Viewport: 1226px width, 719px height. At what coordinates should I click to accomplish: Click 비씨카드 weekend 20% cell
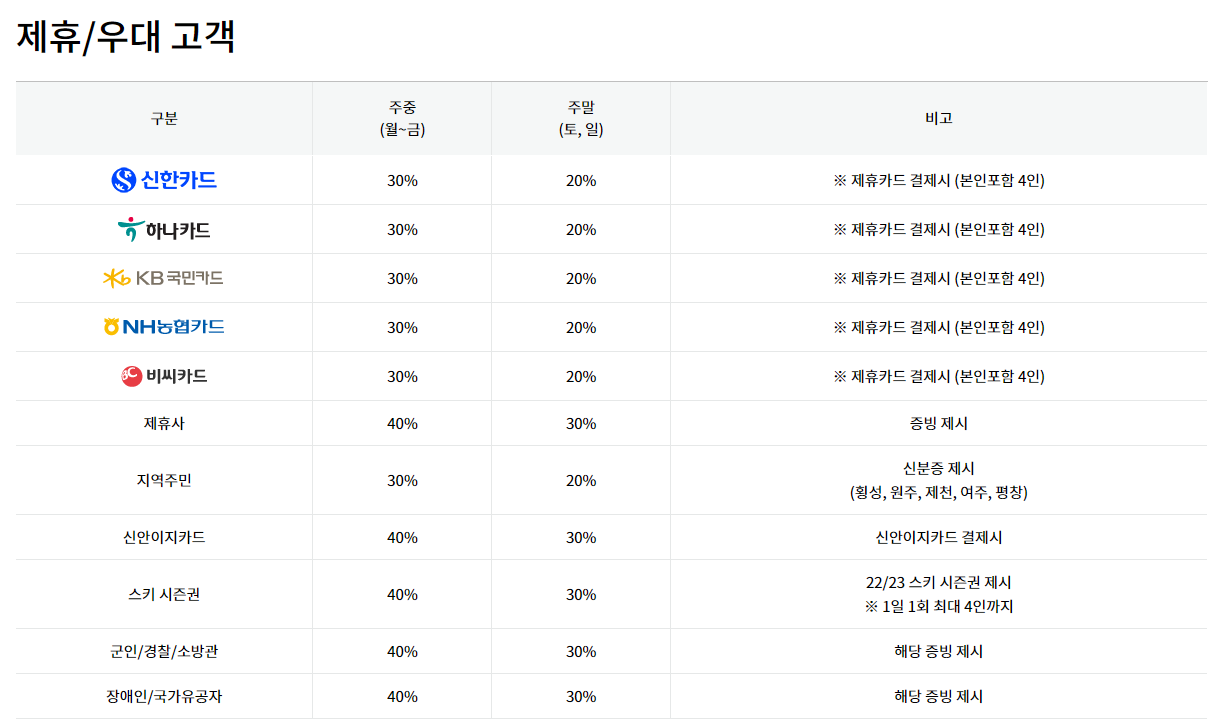tap(581, 376)
